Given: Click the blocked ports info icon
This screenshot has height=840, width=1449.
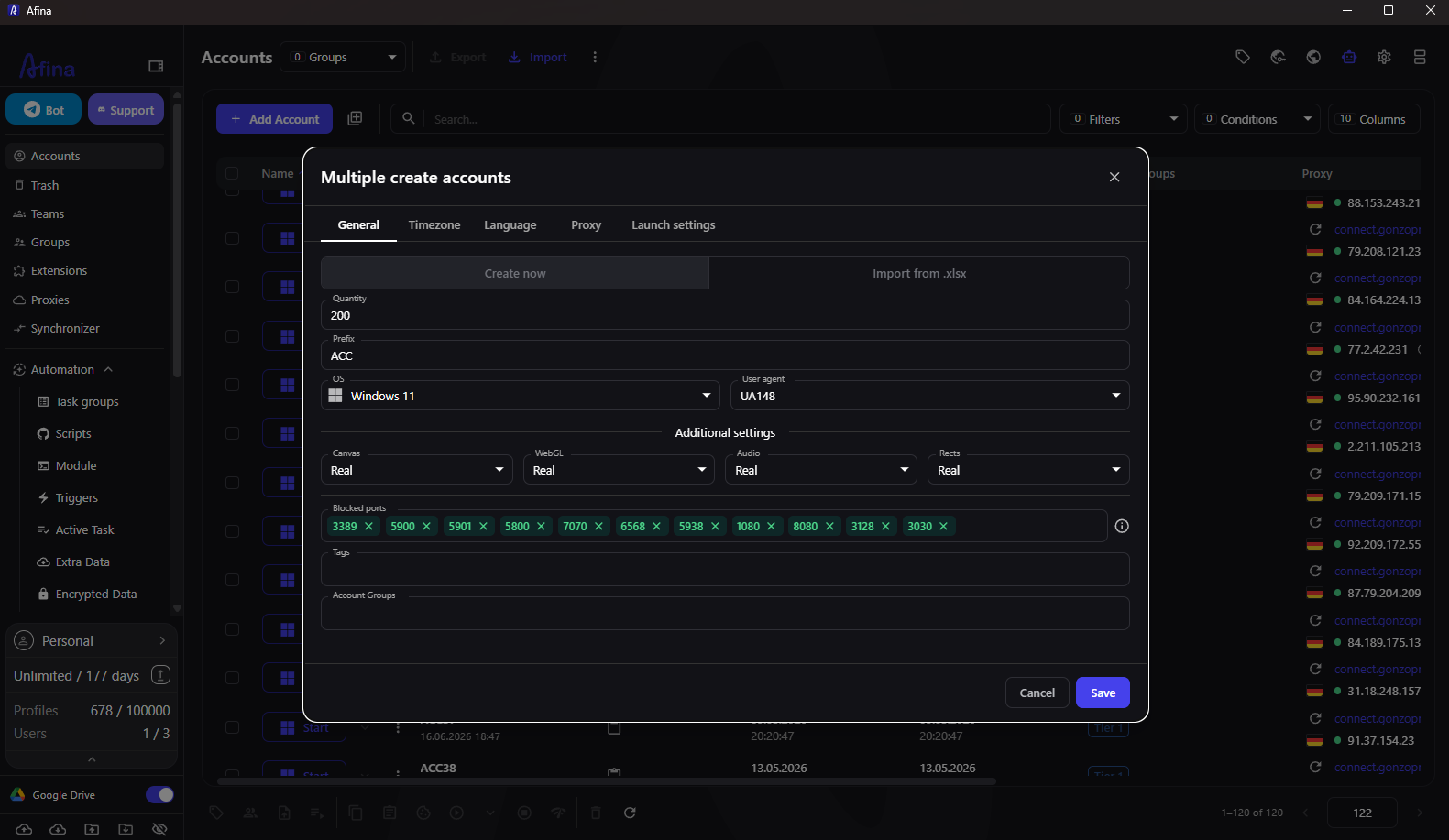Looking at the screenshot, I should (1122, 526).
